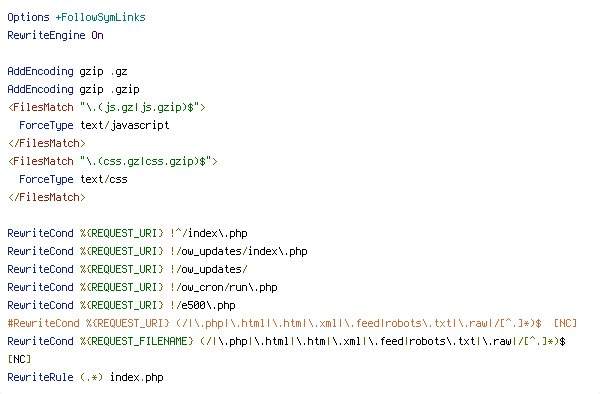Click RewriteCond line with '!/e500\.php'

coord(121,305)
